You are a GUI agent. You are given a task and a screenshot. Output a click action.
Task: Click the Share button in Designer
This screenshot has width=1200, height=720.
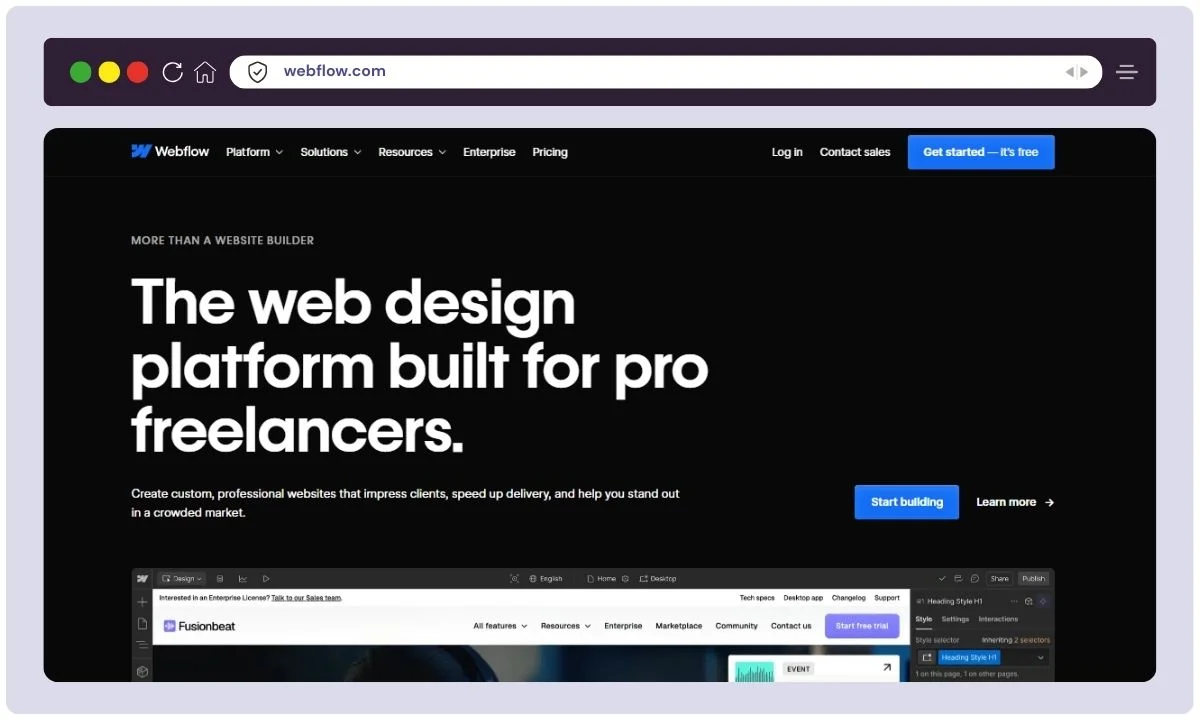pyautogui.click(x=999, y=578)
